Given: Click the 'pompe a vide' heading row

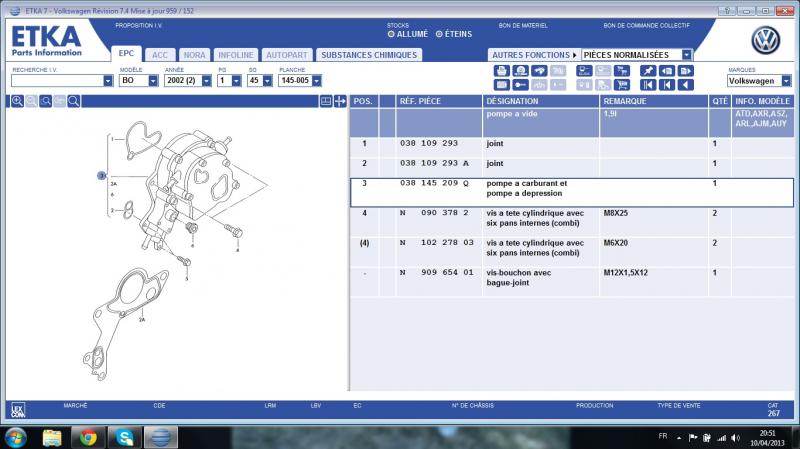Looking at the screenshot, I should (571, 122).
